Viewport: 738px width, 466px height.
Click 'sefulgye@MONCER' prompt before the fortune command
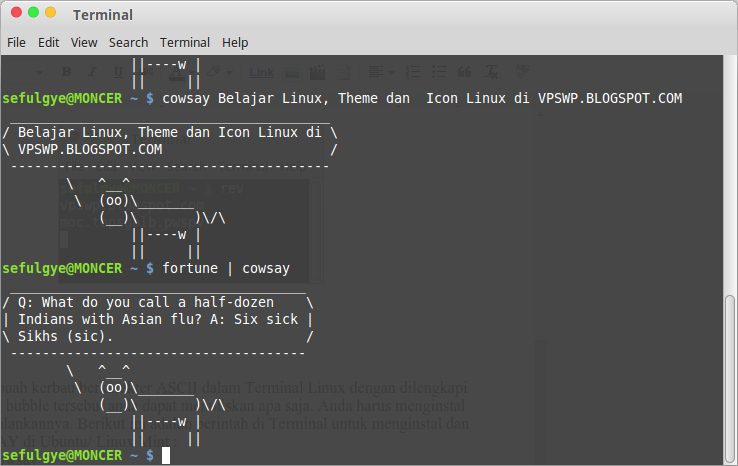(x=62, y=268)
